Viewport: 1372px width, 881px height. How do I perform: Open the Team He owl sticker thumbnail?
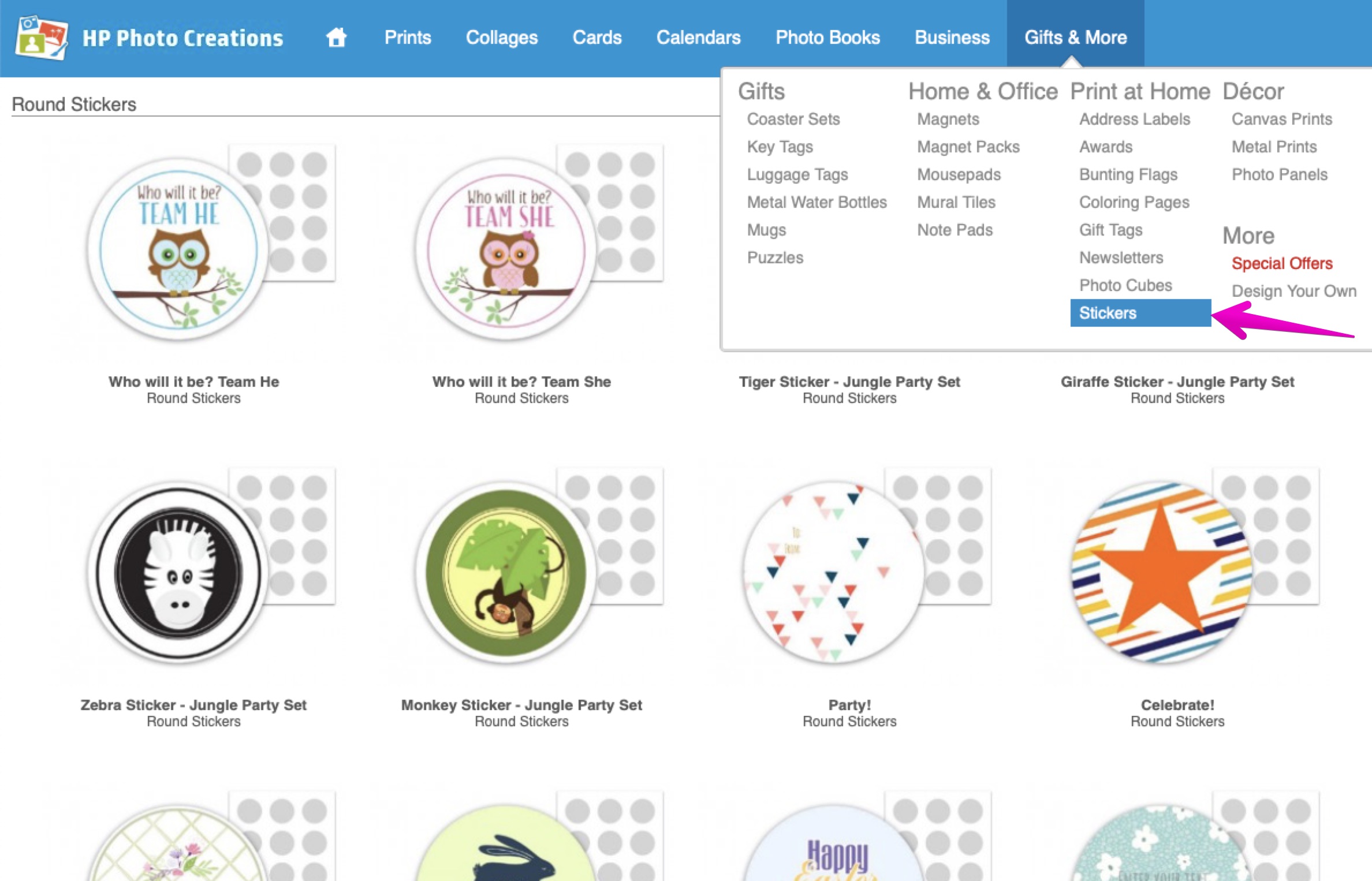coord(179,248)
